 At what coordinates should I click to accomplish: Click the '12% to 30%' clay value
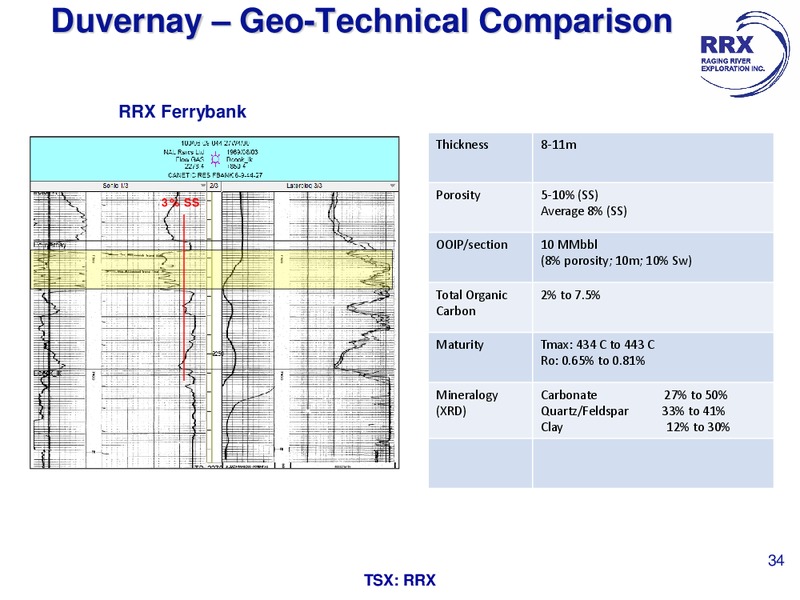pos(698,427)
